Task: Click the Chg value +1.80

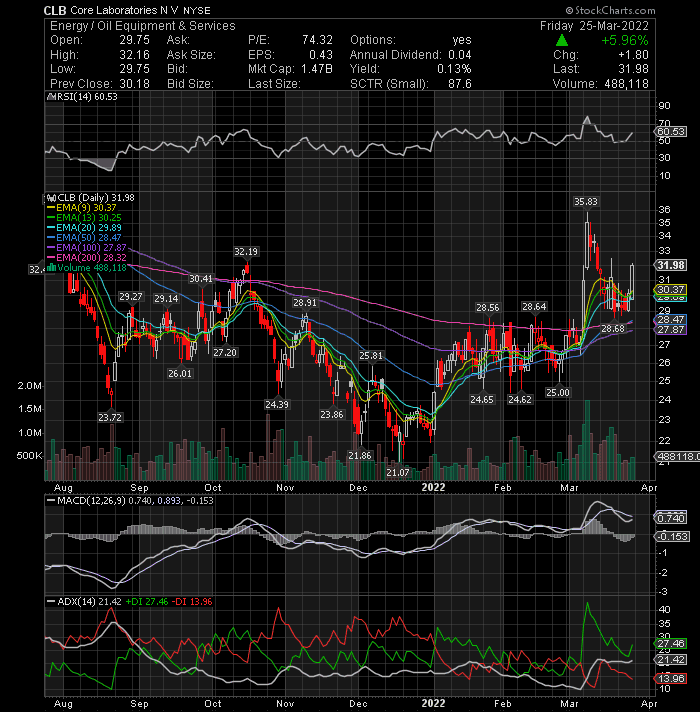Action: 633,54
